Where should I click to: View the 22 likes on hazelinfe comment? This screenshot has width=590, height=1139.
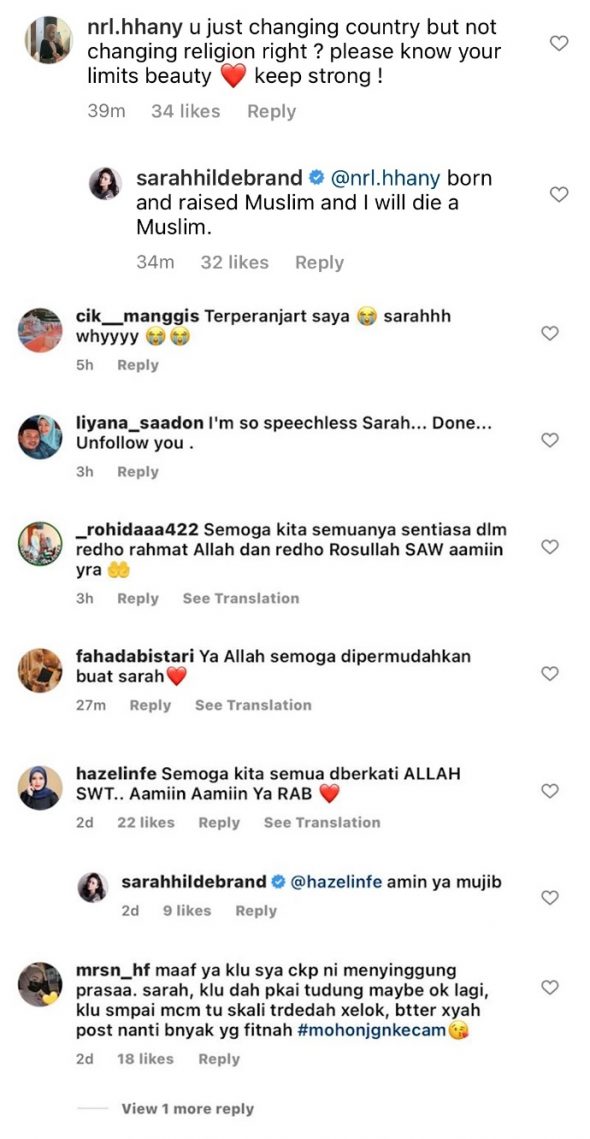[x=146, y=822]
